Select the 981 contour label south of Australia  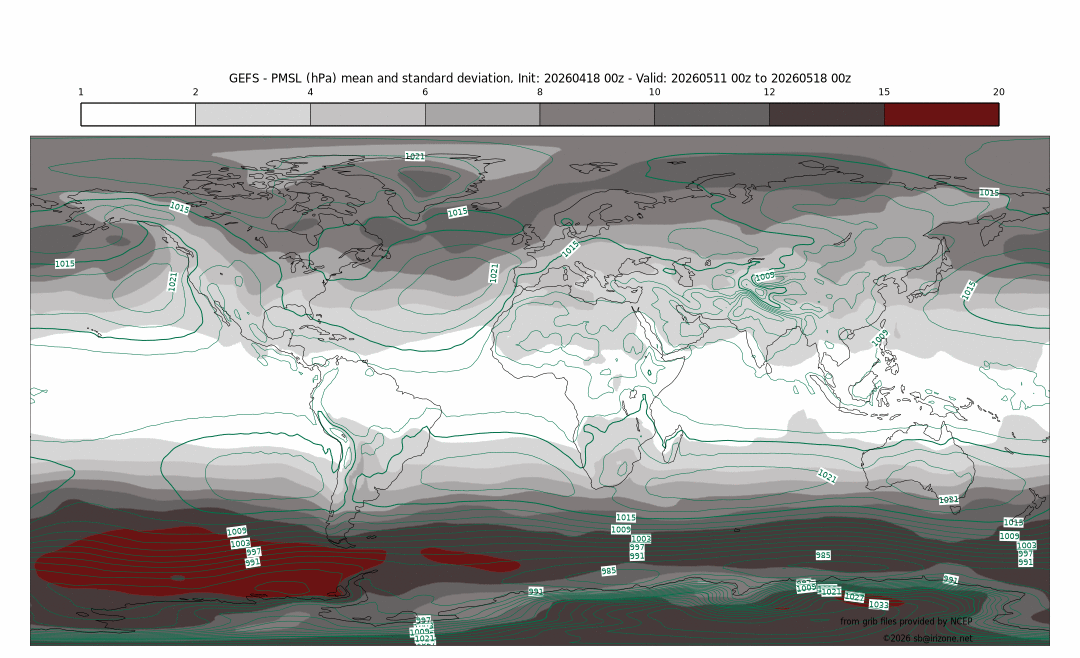click(x=949, y=499)
